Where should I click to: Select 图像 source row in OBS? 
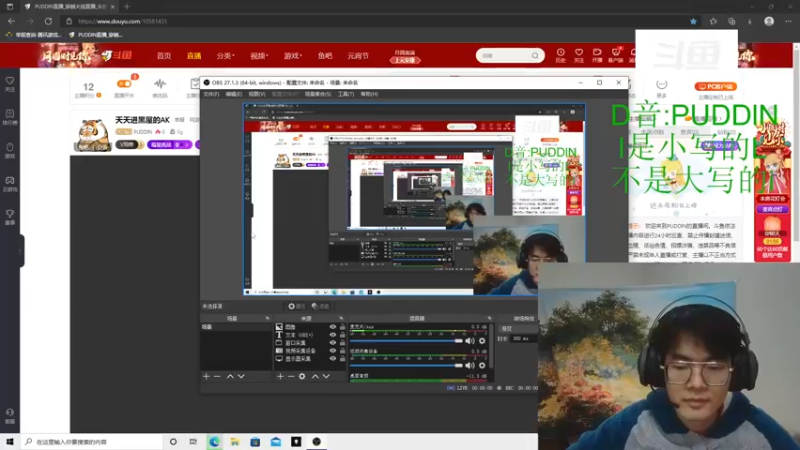click(310, 327)
